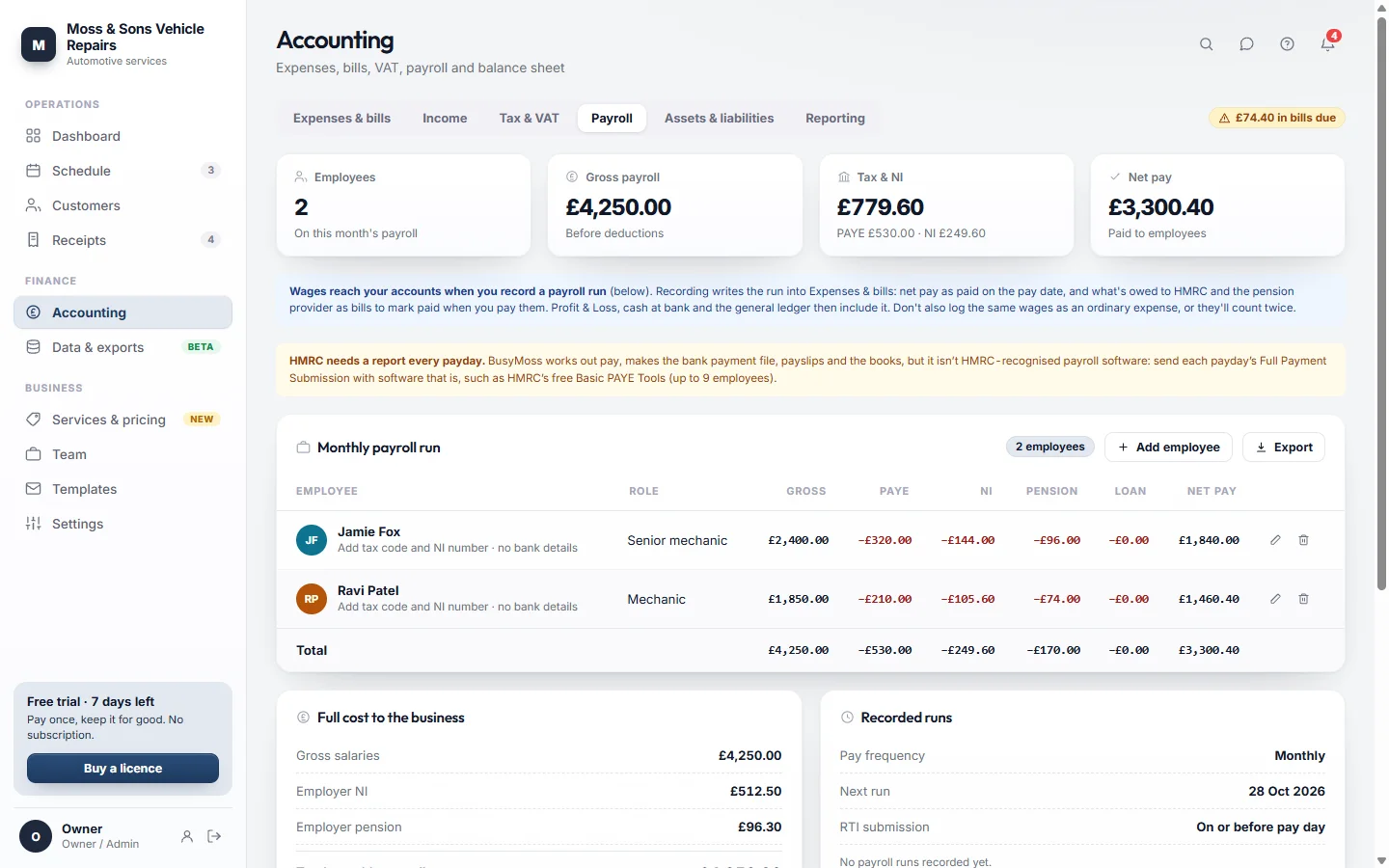Click Ravi Patel RP avatar
The height and width of the screenshot is (868, 1389).
[312, 599]
